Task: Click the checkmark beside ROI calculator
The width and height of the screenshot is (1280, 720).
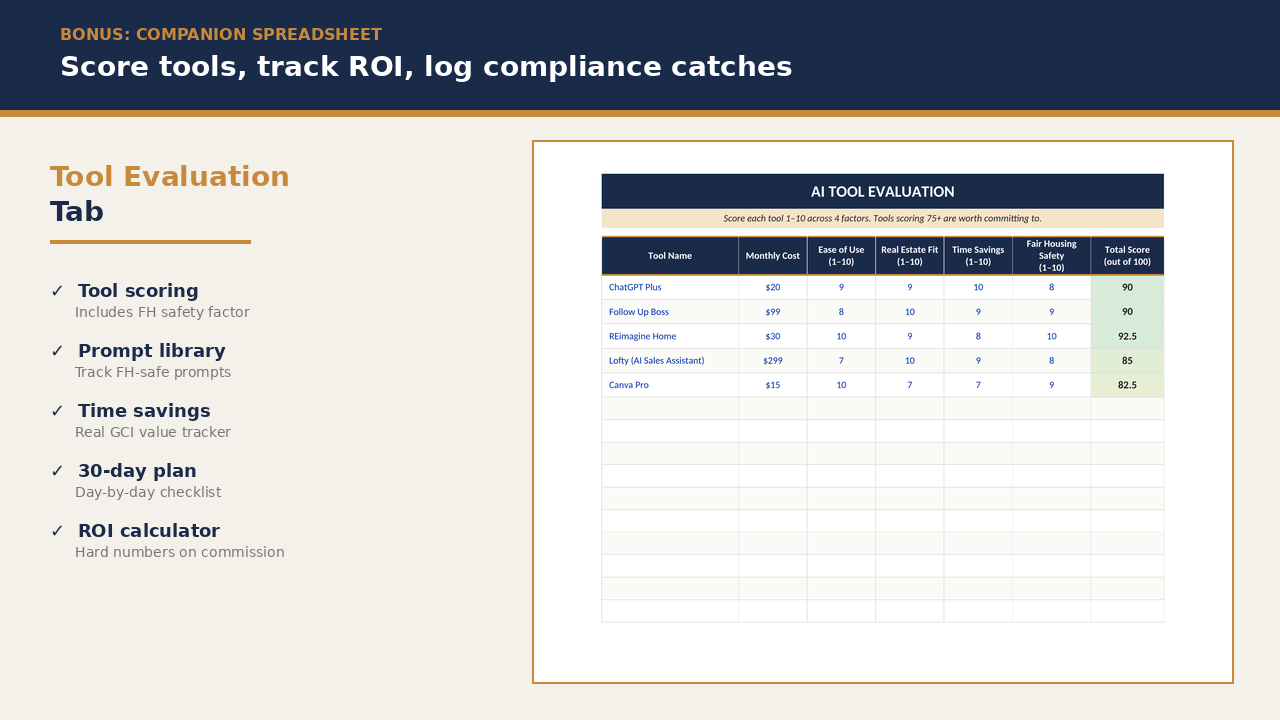Action: pyautogui.click(x=57, y=531)
